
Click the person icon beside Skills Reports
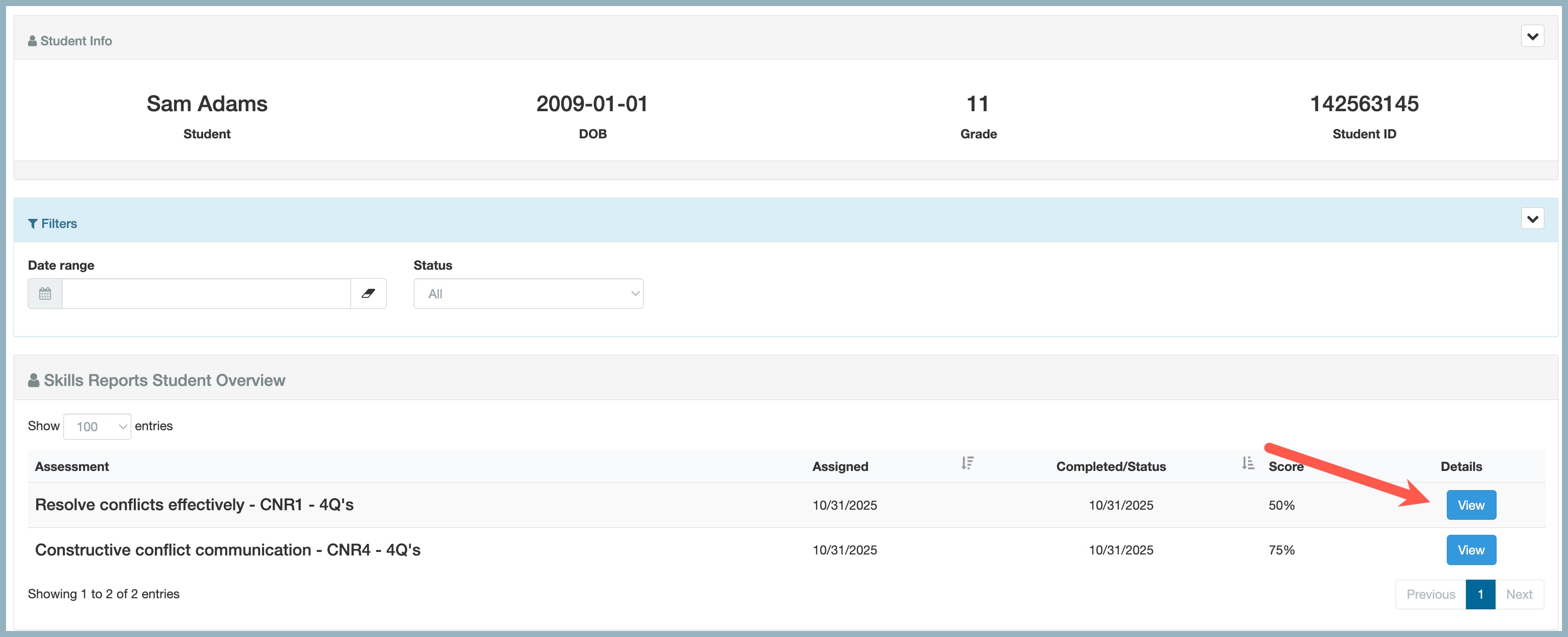click(34, 380)
